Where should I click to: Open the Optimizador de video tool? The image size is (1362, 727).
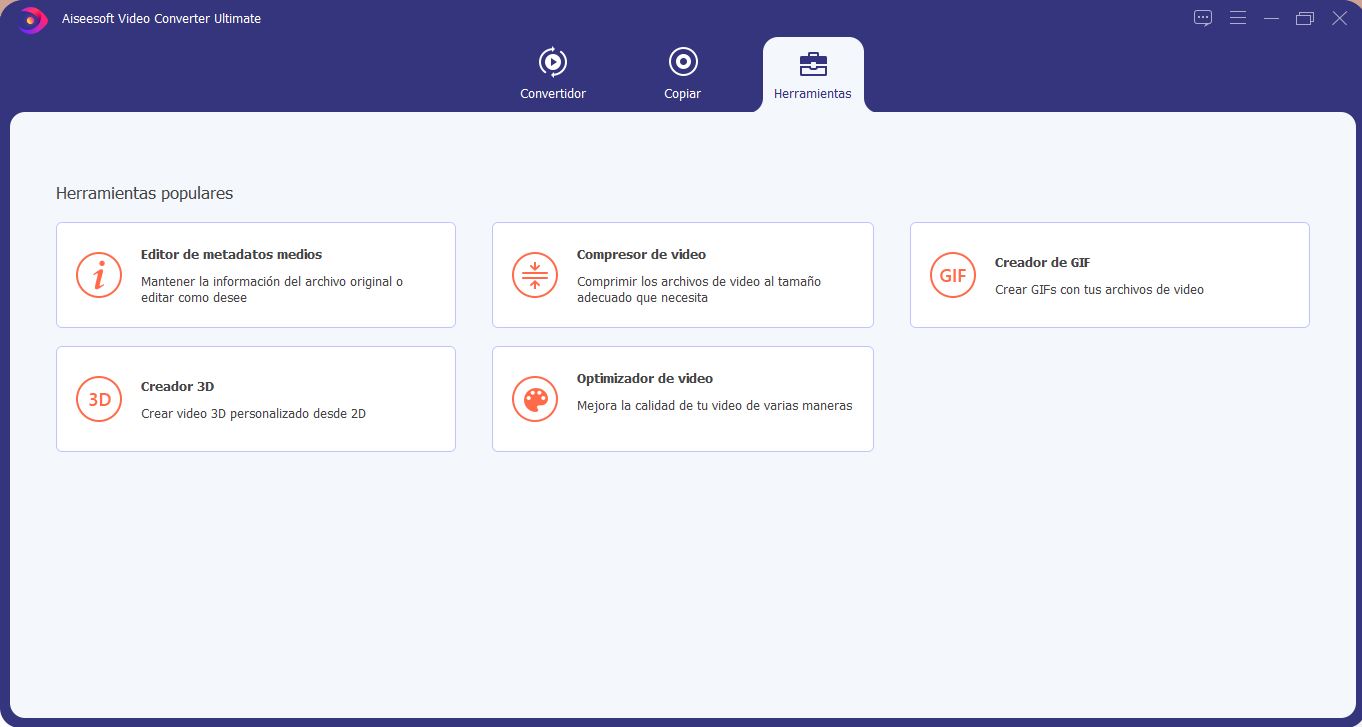click(644, 379)
